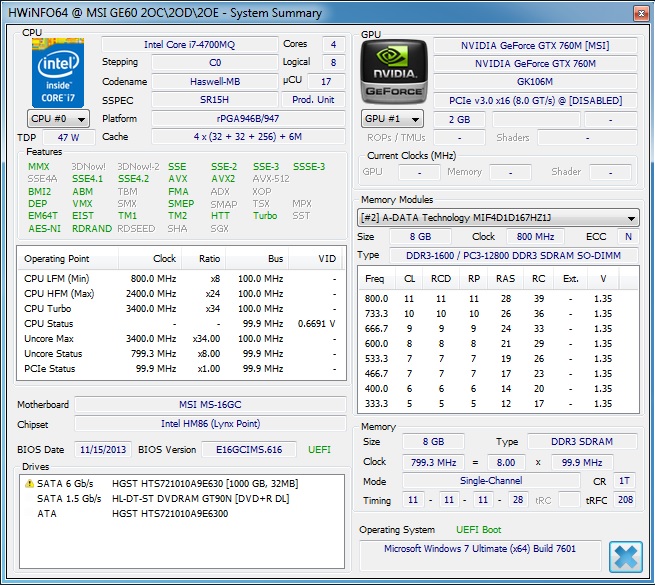Select the 800.0 frequency timing row
The width and height of the screenshot is (655, 585).
pyautogui.click(x=498, y=299)
